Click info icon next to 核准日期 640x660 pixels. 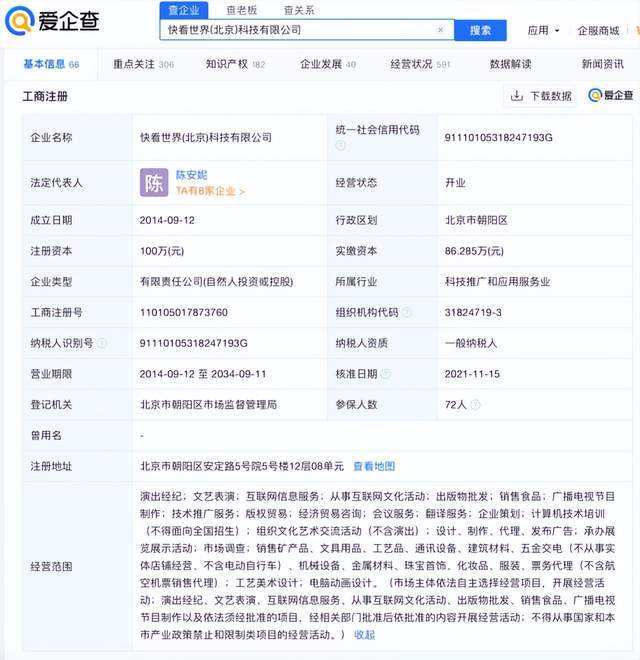386,373
